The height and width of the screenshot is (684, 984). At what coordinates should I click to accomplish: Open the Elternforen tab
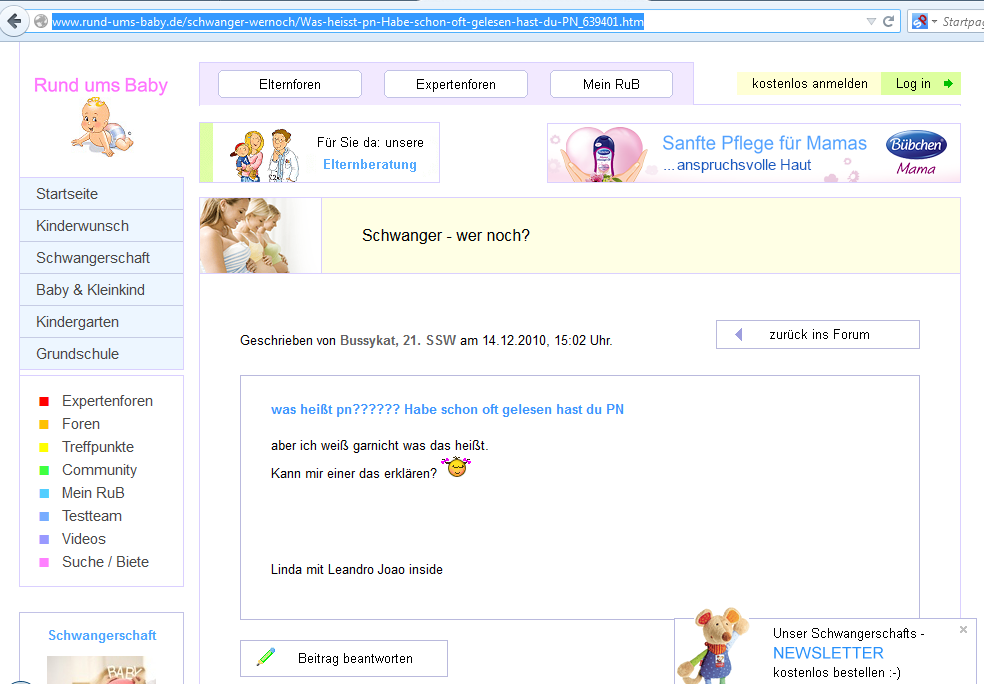pos(289,84)
